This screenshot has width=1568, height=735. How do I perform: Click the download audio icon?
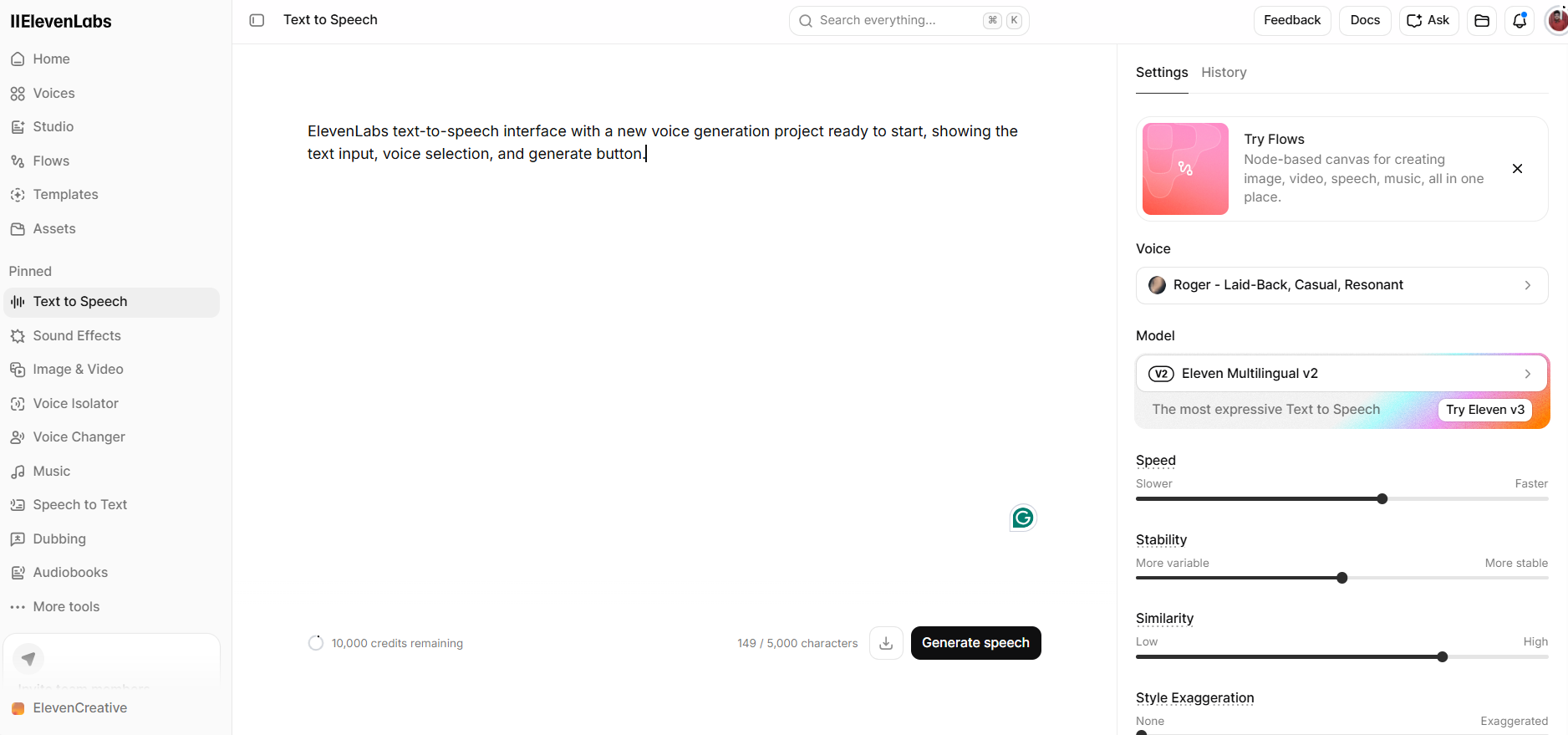click(x=886, y=643)
